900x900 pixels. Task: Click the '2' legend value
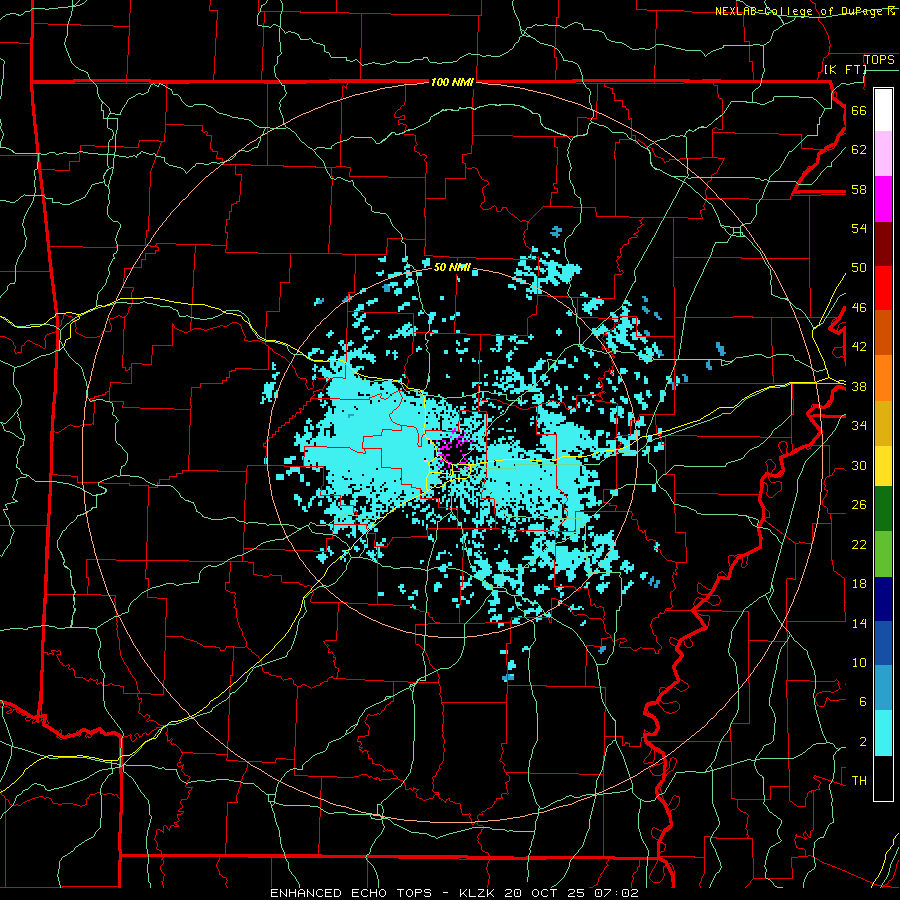(862, 741)
